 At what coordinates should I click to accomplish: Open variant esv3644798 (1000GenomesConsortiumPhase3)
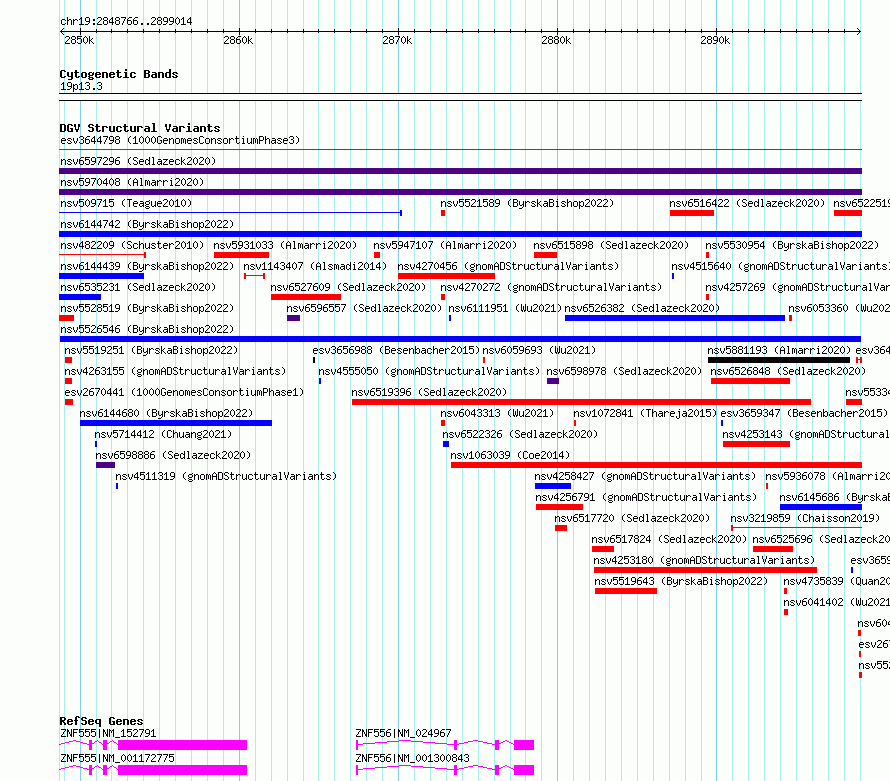(x=180, y=140)
